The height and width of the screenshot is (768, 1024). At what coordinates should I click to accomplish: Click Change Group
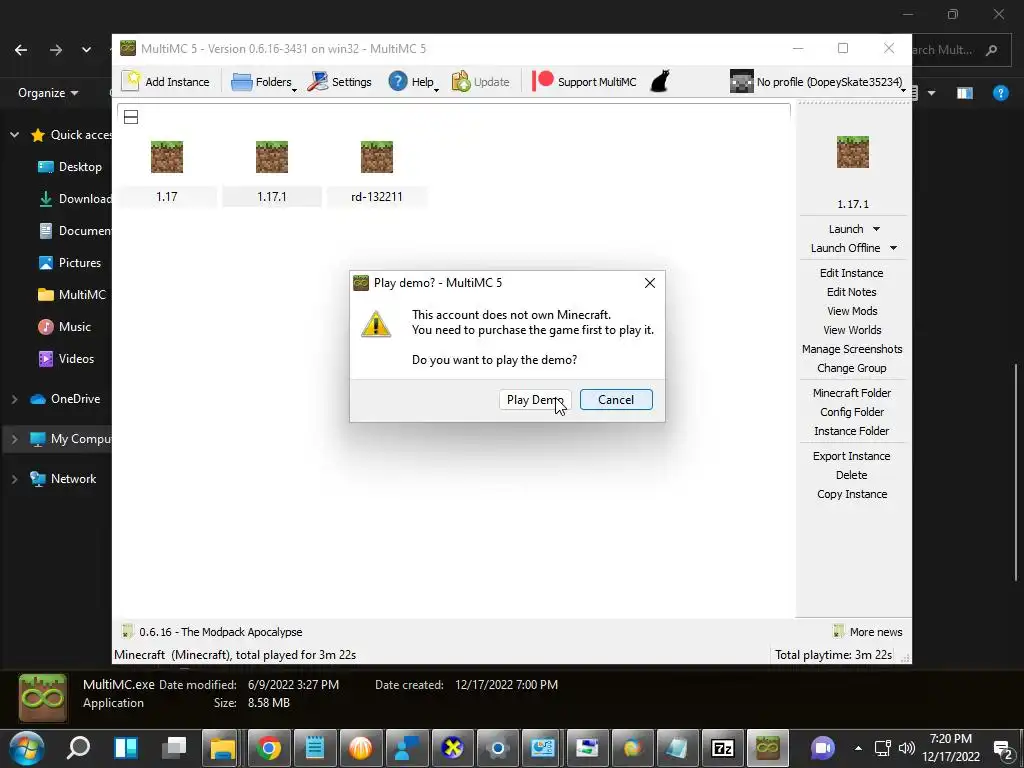click(852, 368)
